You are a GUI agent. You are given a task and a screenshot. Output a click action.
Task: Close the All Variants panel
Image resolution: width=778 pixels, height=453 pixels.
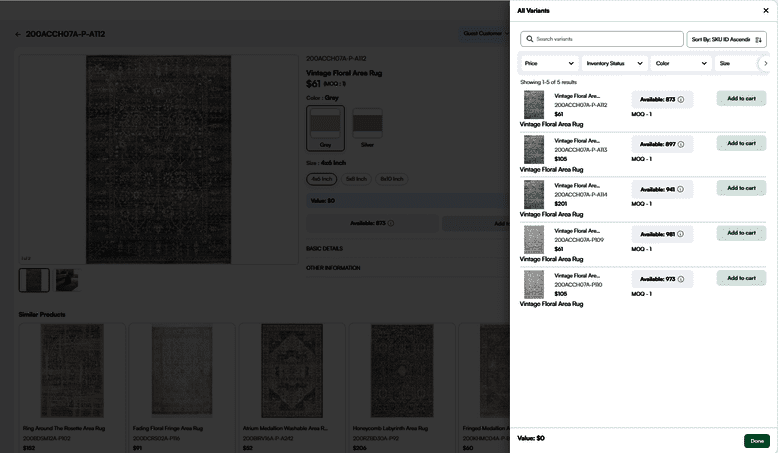[766, 10]
